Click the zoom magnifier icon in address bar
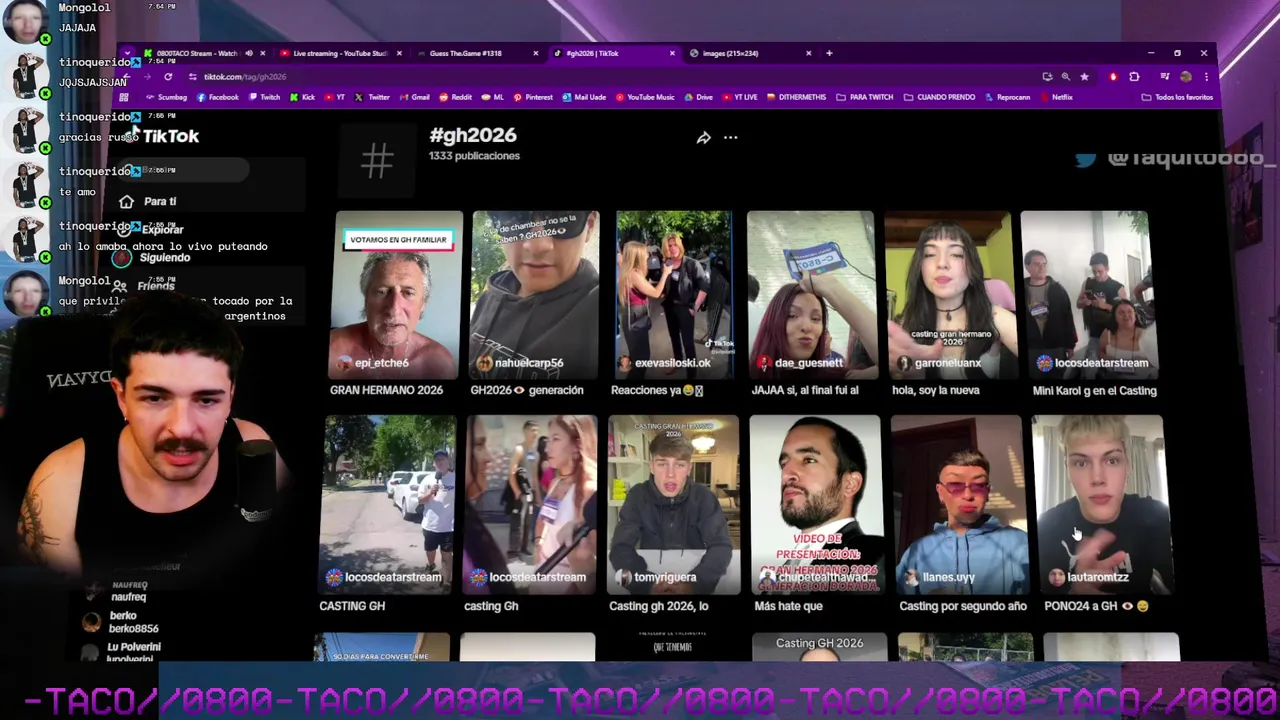 tap(1065, 77)
